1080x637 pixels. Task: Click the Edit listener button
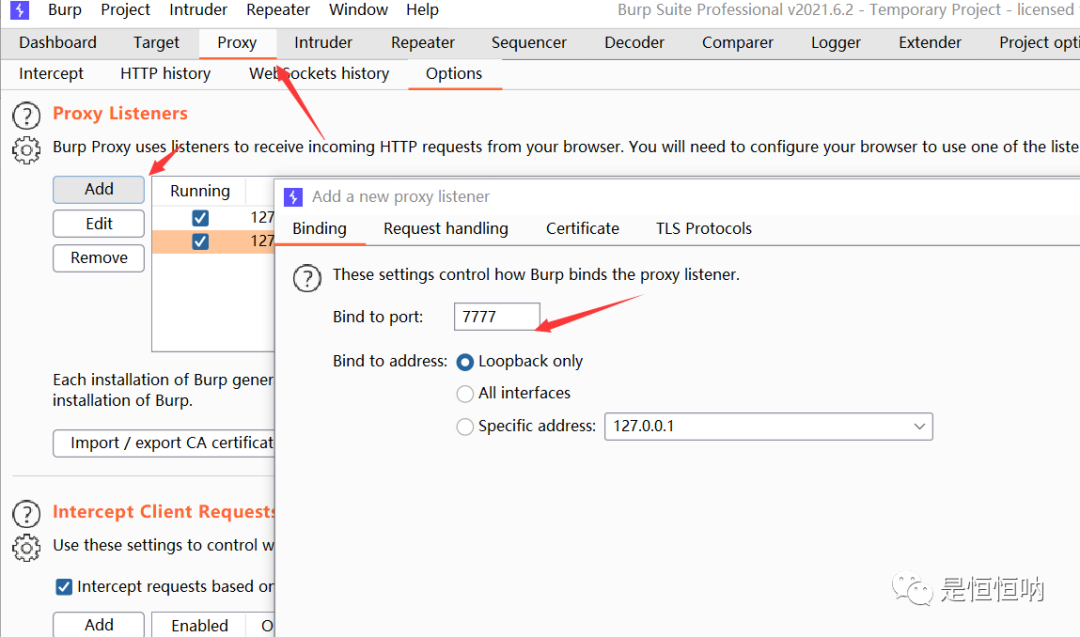98,224
